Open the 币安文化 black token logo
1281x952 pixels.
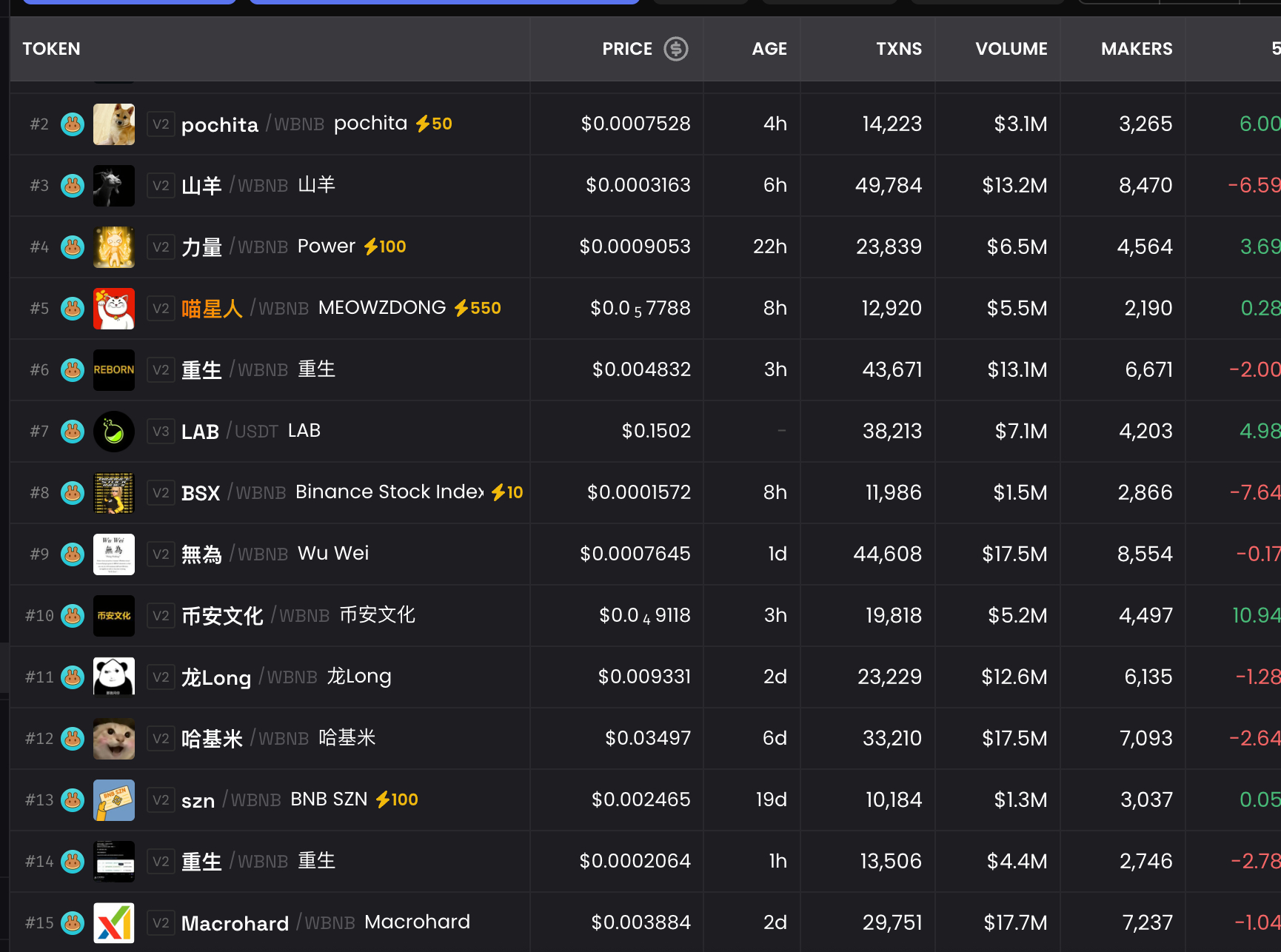[x=114, y=615]
